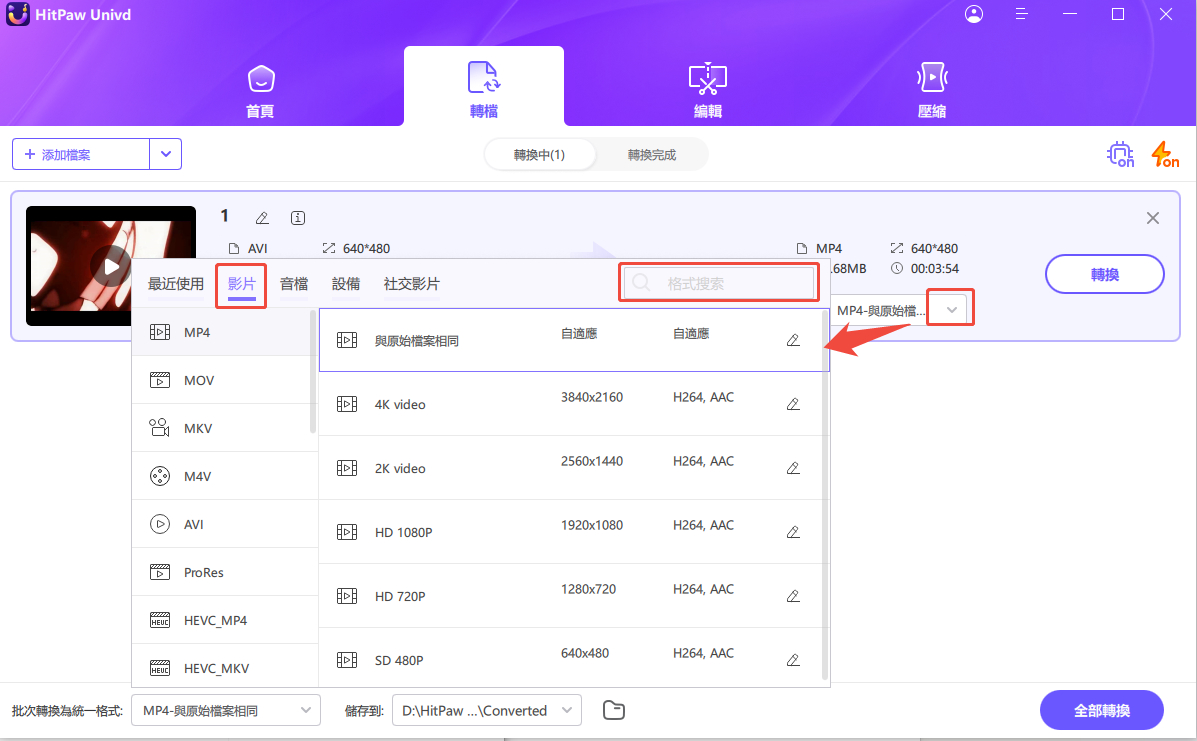This screenshot has height=741, width=1197.
Task: Open batch format MP4-與原始檔案相同 dropdown
Action: click(x=226, y=710)
